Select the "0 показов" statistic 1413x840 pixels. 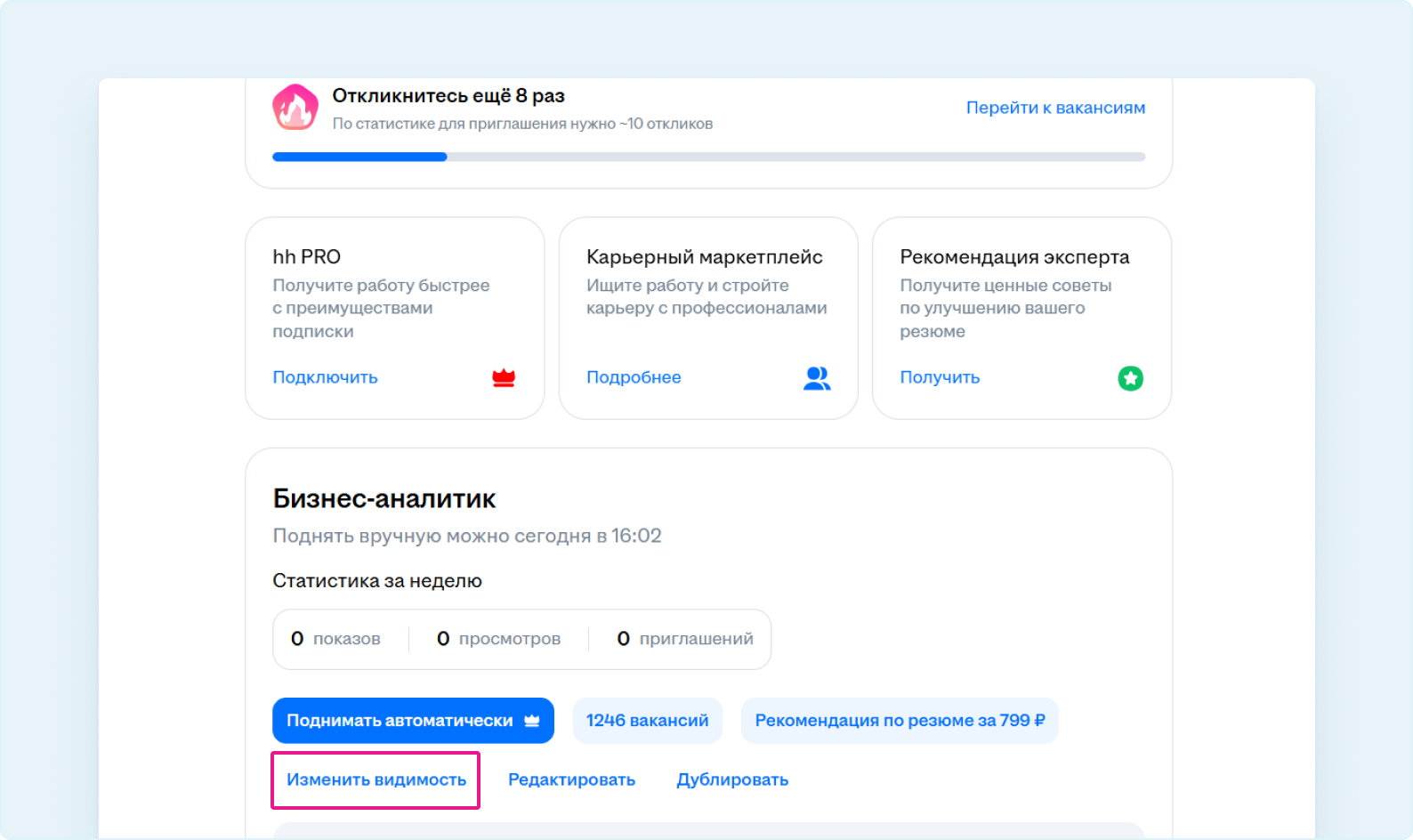pos(336,639)
